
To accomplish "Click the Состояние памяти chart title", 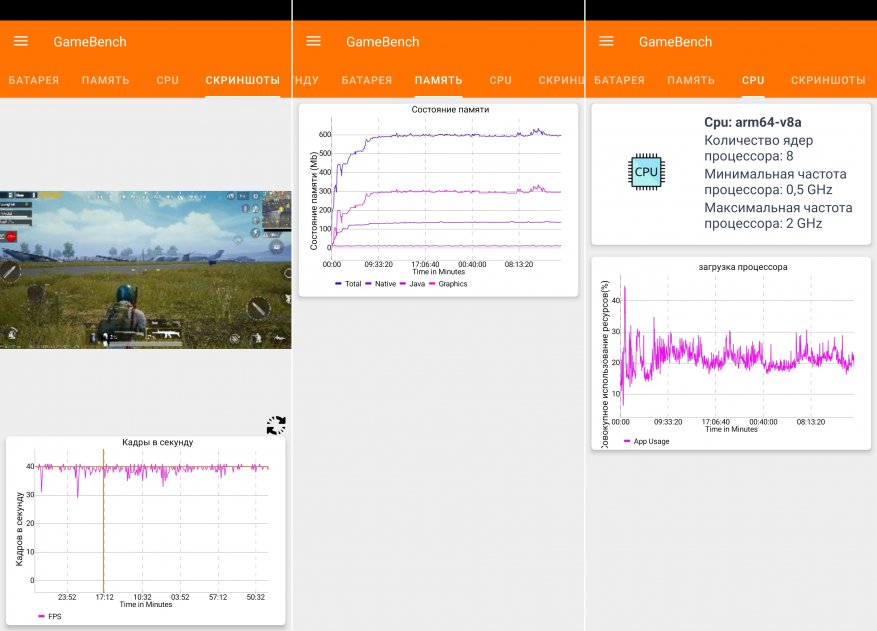I will (x=450, y=110).
